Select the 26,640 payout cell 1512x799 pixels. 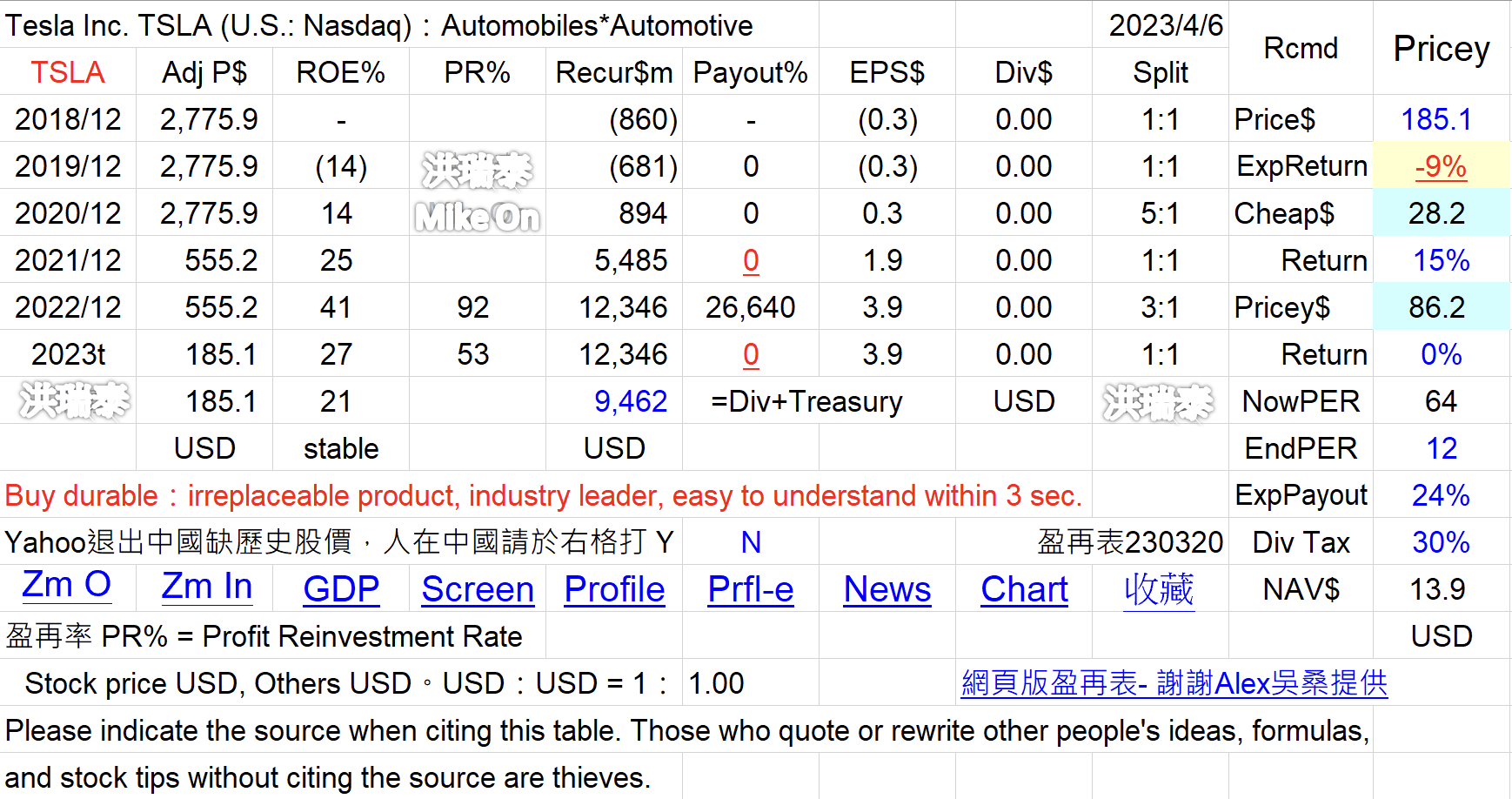point(751,307)
